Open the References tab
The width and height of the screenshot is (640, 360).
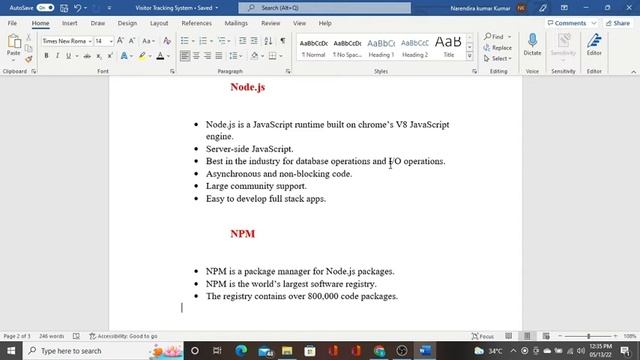tap(196, 23)
